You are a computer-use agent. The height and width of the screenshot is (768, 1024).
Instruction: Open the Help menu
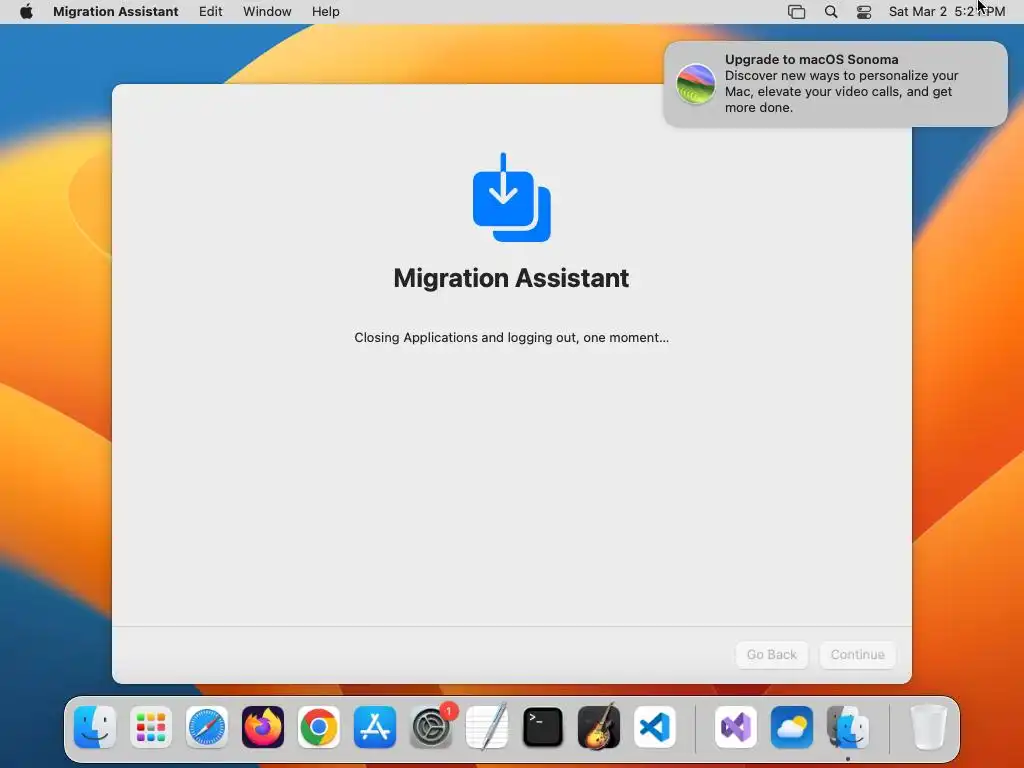(x=325, y=12)
